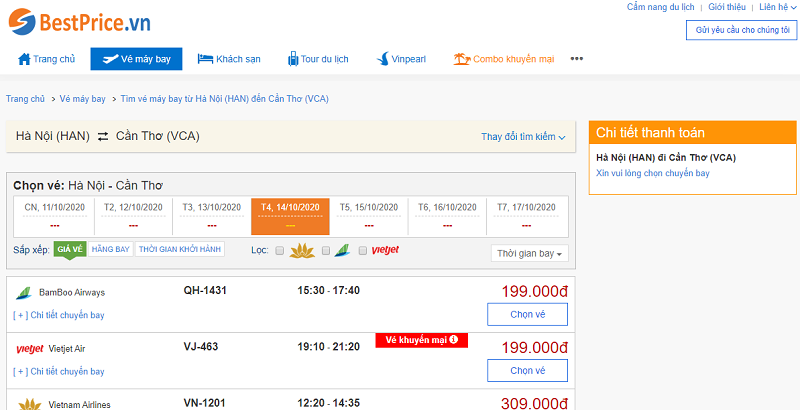Viewport: 800px width, 410px height.
Task: Tick the Bamboo Airways filter checkbox
Action: tap(326, 250)
